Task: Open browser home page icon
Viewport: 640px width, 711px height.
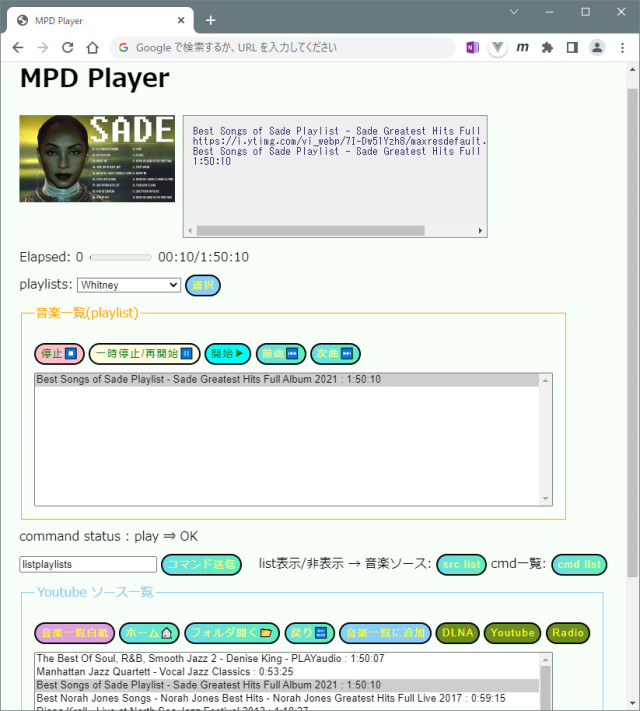Action: click(x=93, y=48)
